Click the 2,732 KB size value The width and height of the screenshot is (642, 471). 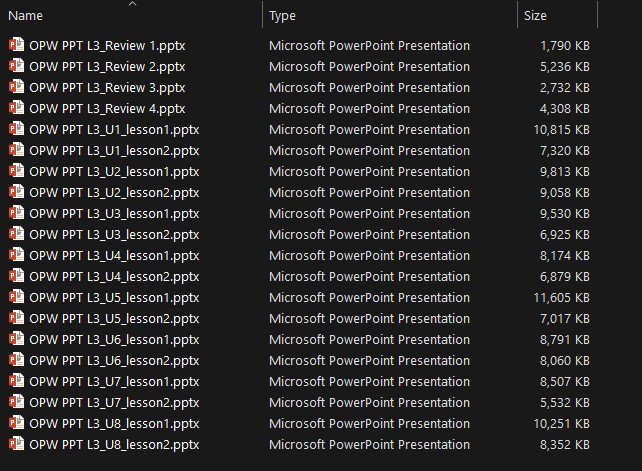[x=565, y=88]
